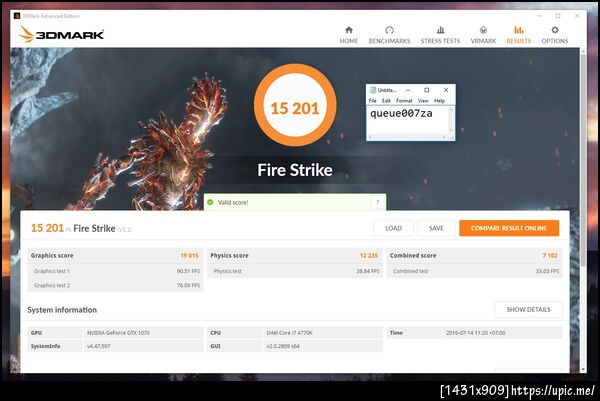
Task: Click the Graphics test 2 row
Action: (115, 285)
